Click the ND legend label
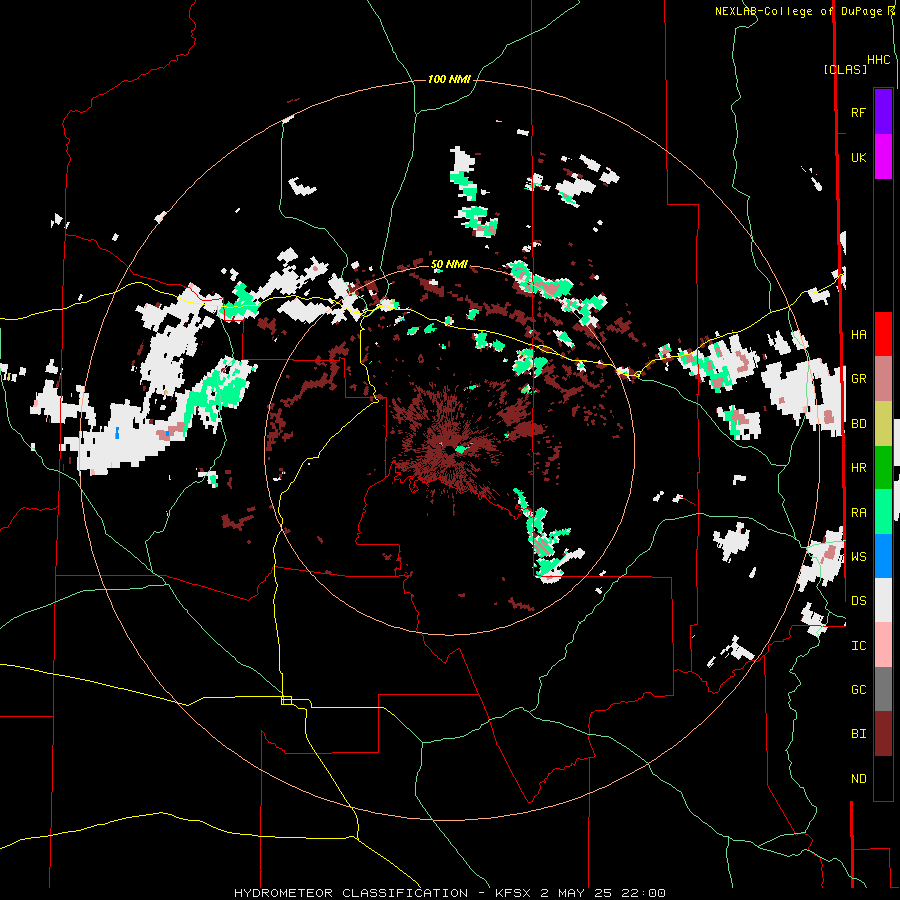Viewport: 900px width, 900px height. (858, 778)
